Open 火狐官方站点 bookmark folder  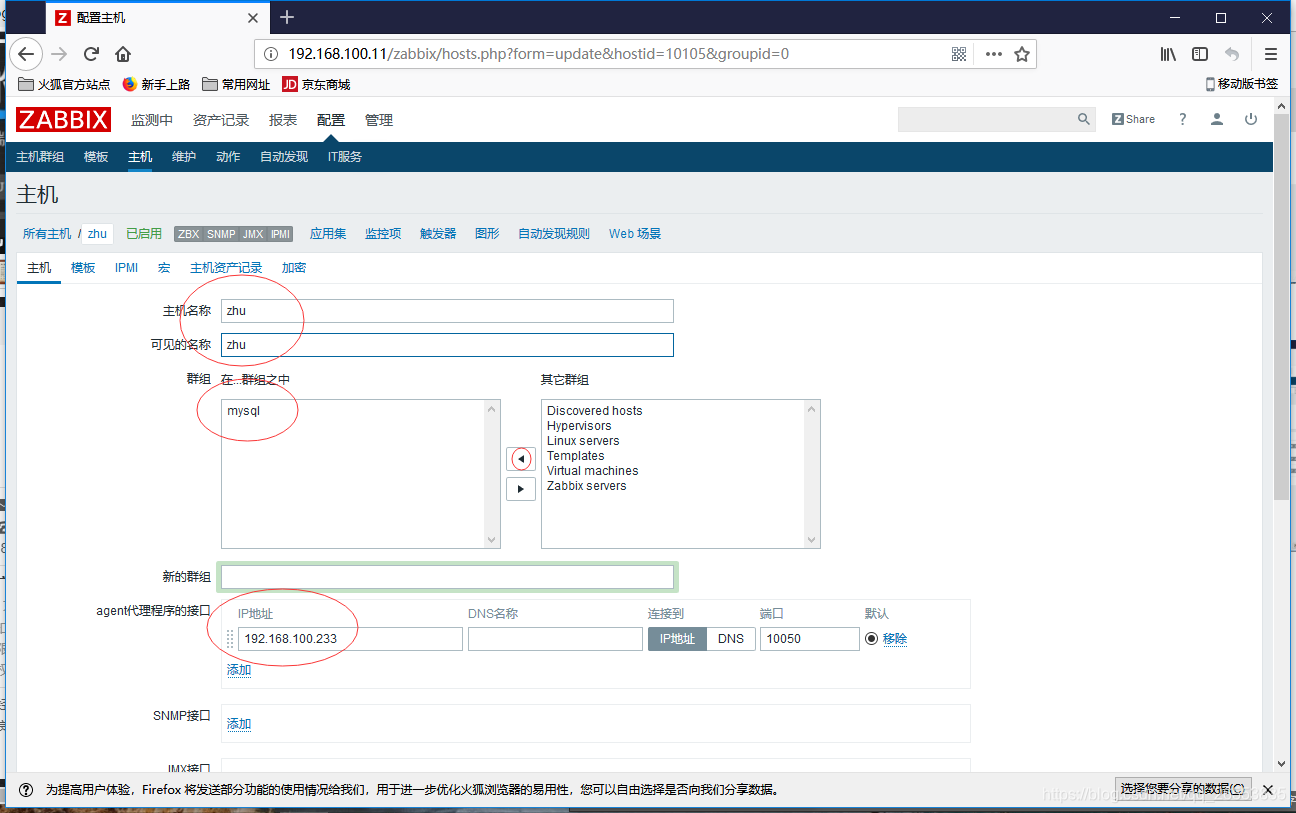click(x=65, y=84)
